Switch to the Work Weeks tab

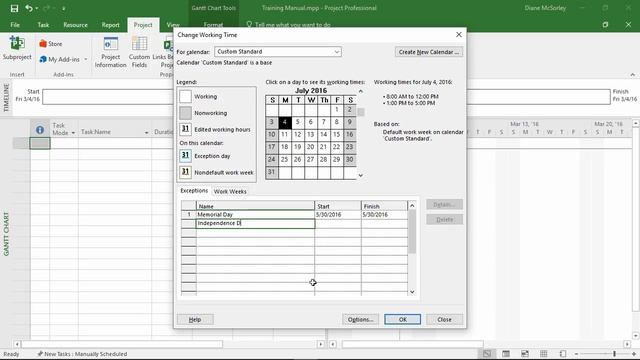click(230, 191)
